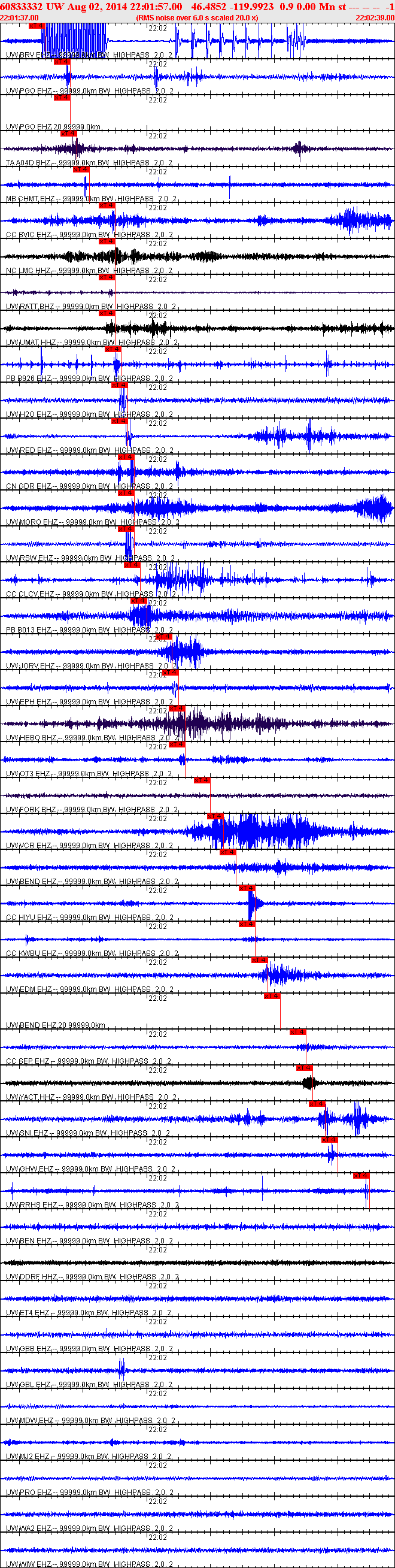Screen dimensions: 395x1568
Task: Click the red pick marker on the UW.YACT trace
Action: tap(303, 1068)
